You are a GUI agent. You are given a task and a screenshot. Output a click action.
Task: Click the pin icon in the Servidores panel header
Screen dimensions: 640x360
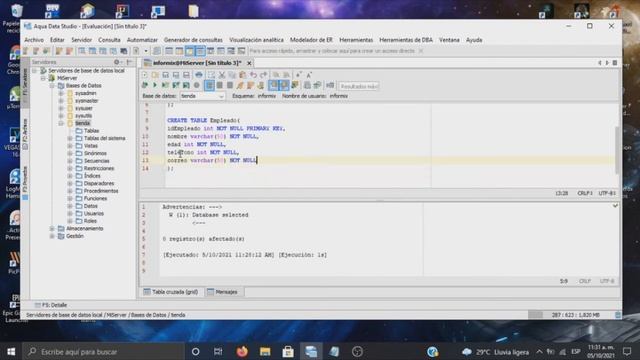click(129, 62)
